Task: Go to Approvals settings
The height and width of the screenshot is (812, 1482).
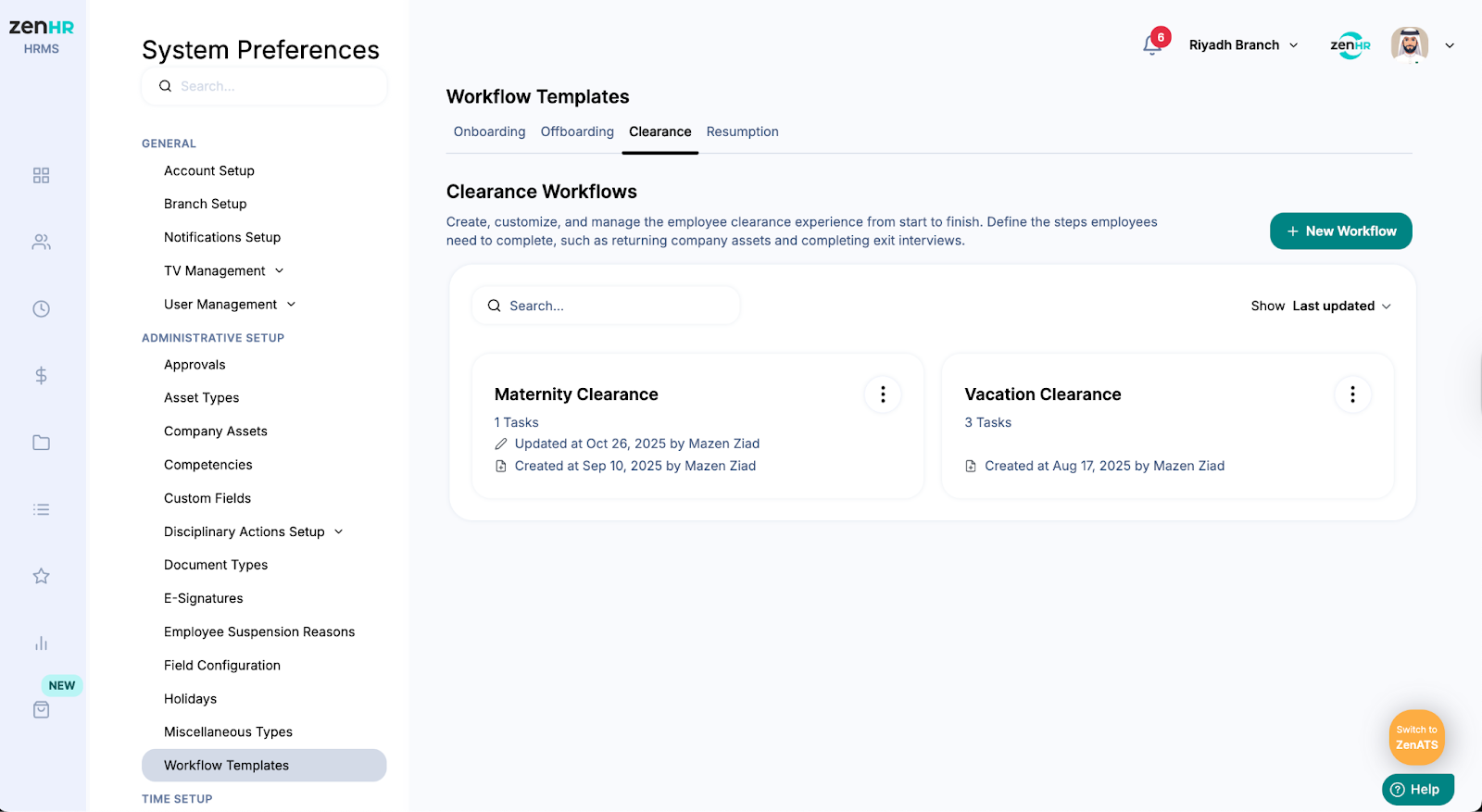Action: 195,365
